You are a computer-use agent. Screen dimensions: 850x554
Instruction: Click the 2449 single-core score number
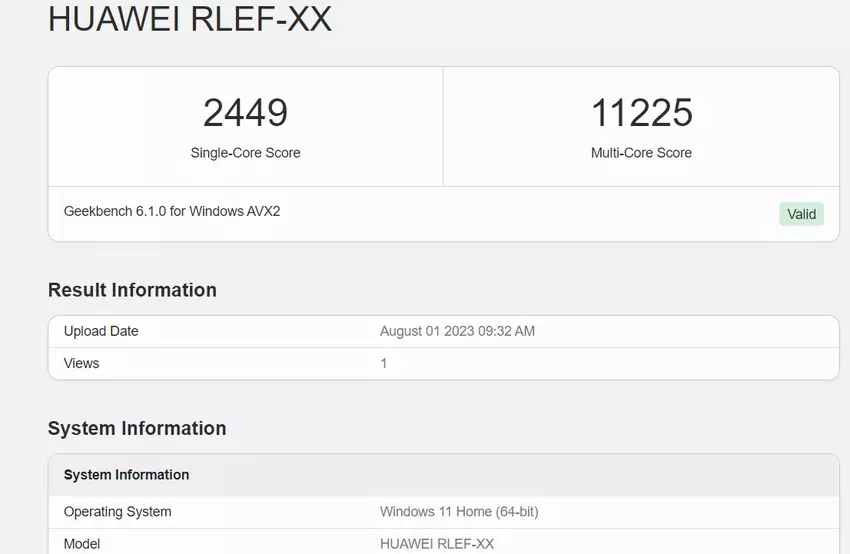click(245, 113)
